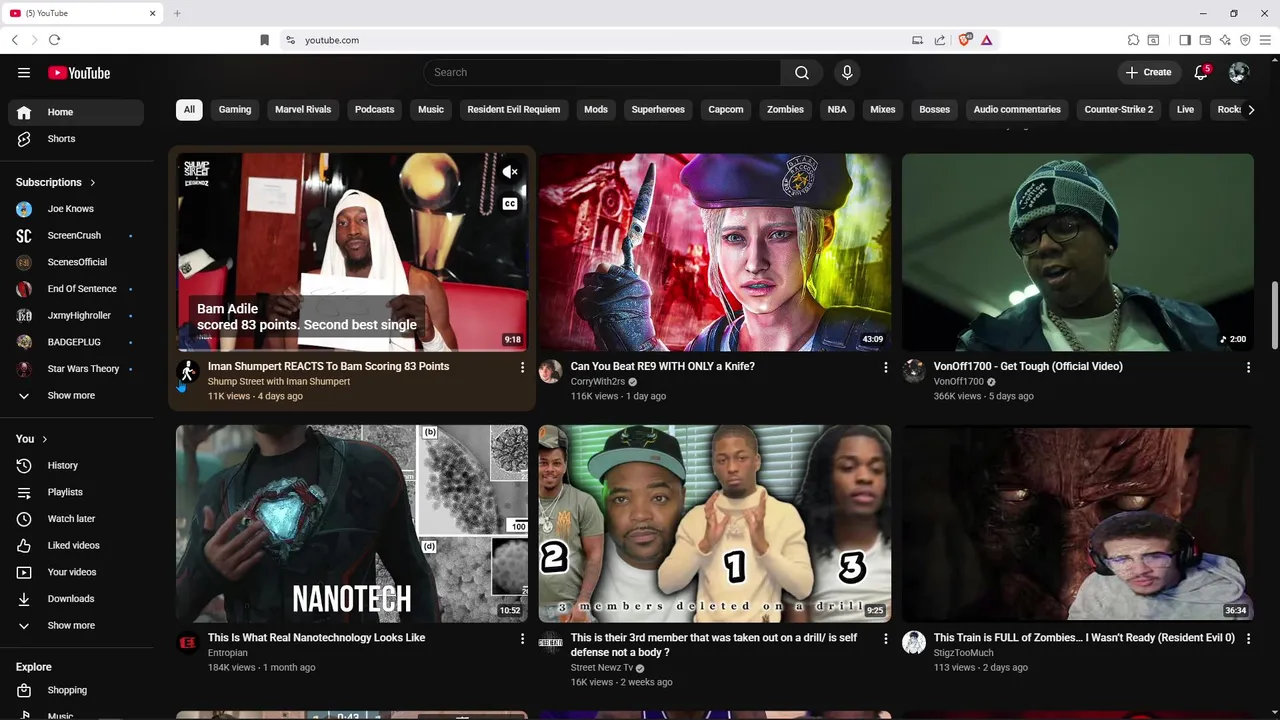Viewport: 1280px width, 720px height.
Task: Open video title Can You Beat RE9 WITH ONLY a Knife
Action: pos(663,367)
